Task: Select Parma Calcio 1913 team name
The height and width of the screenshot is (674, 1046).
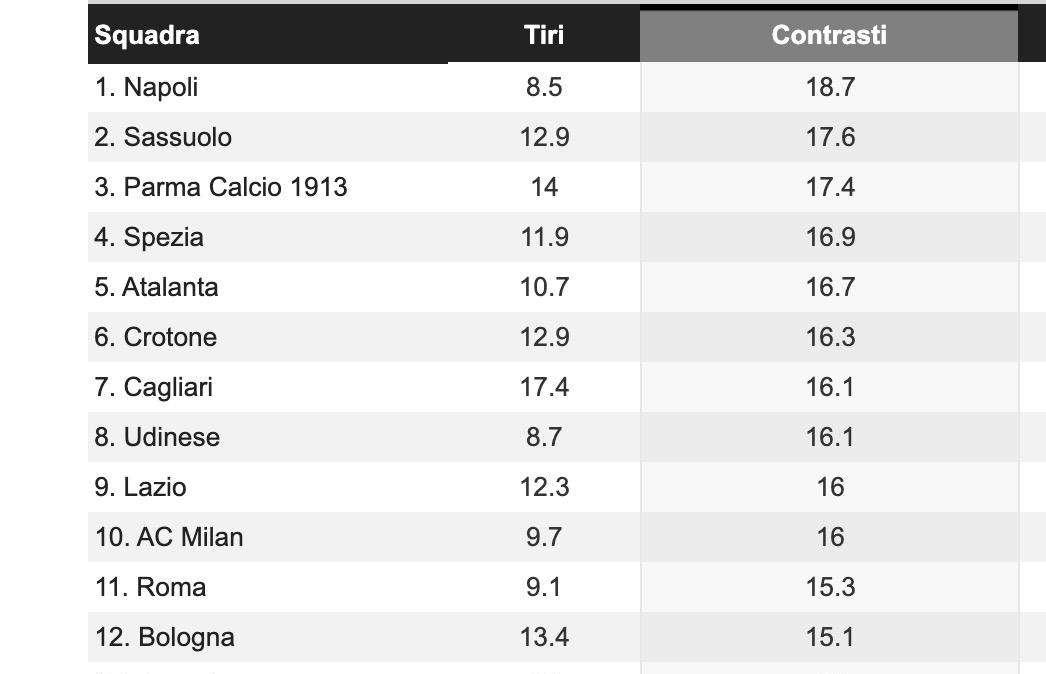Action: [x=221, y=187]
